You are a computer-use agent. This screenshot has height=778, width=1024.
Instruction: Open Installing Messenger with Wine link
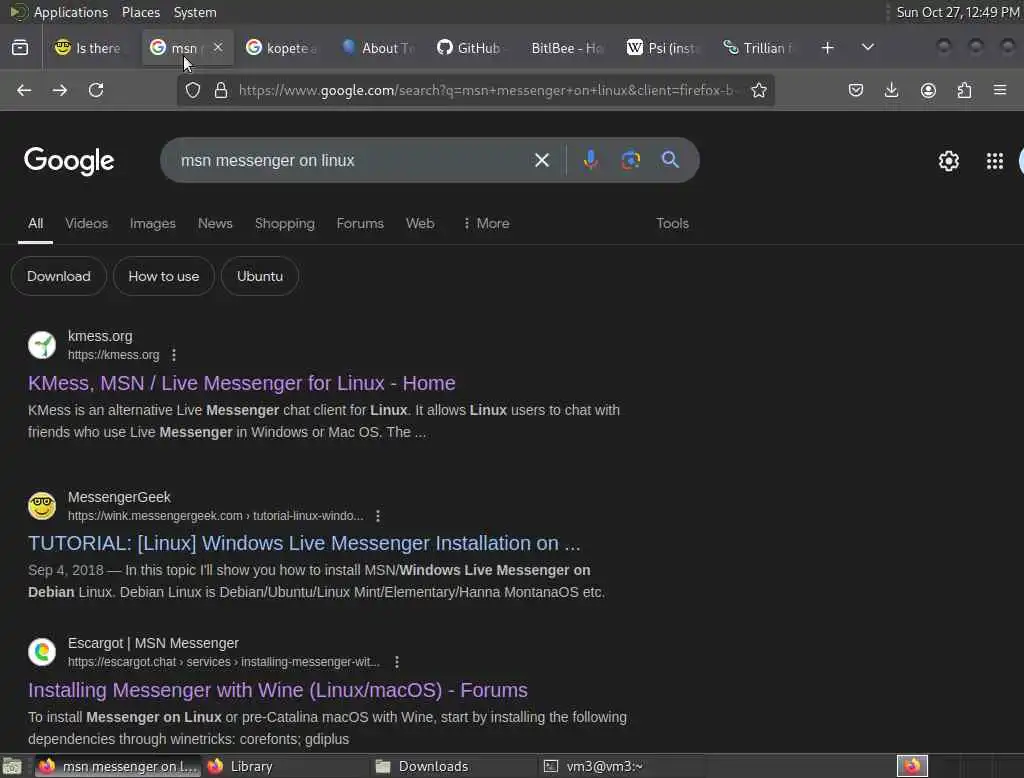pyautogui.click(x=278, y=690)
